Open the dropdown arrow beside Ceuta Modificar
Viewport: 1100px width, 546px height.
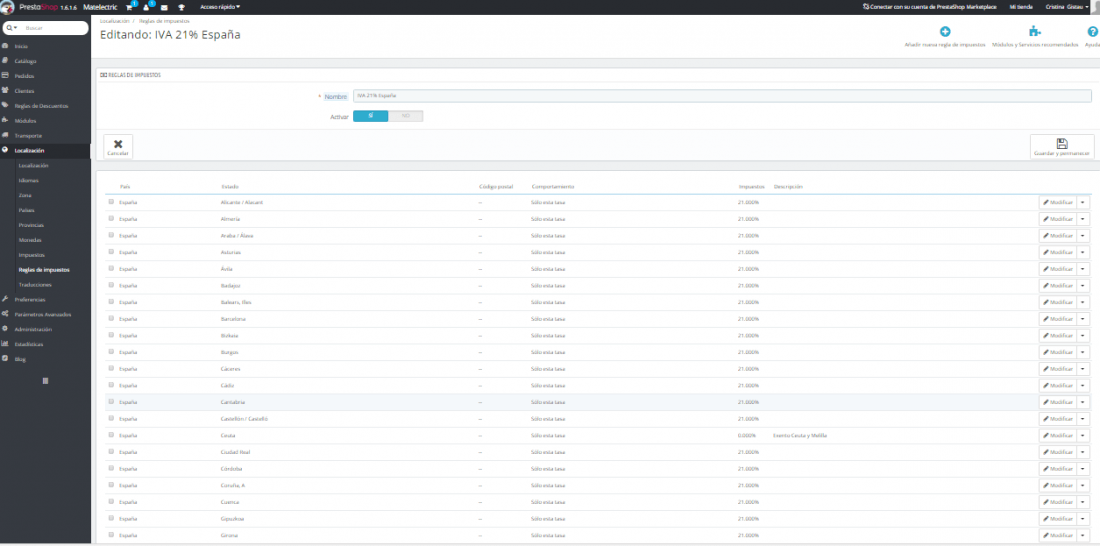1082,435
